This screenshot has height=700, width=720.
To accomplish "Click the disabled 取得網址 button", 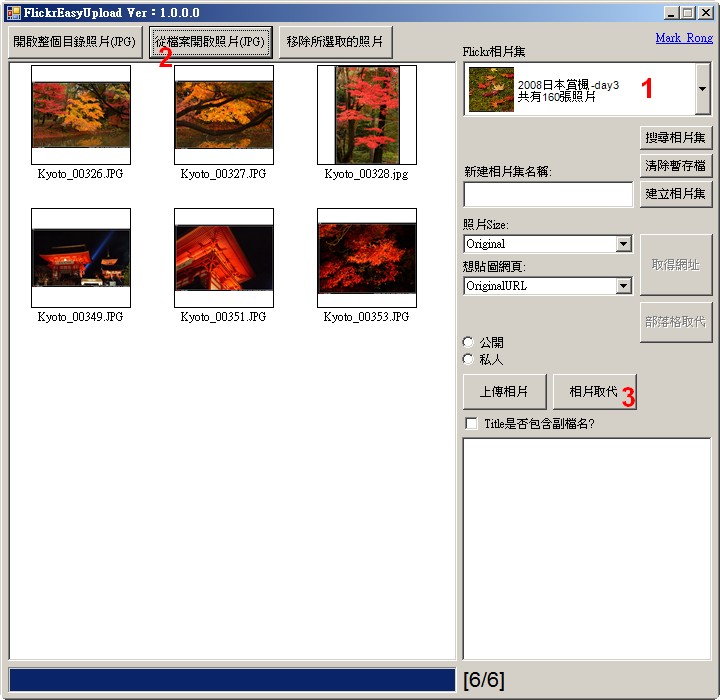I will pyautogui.click(x=675, y=265).
